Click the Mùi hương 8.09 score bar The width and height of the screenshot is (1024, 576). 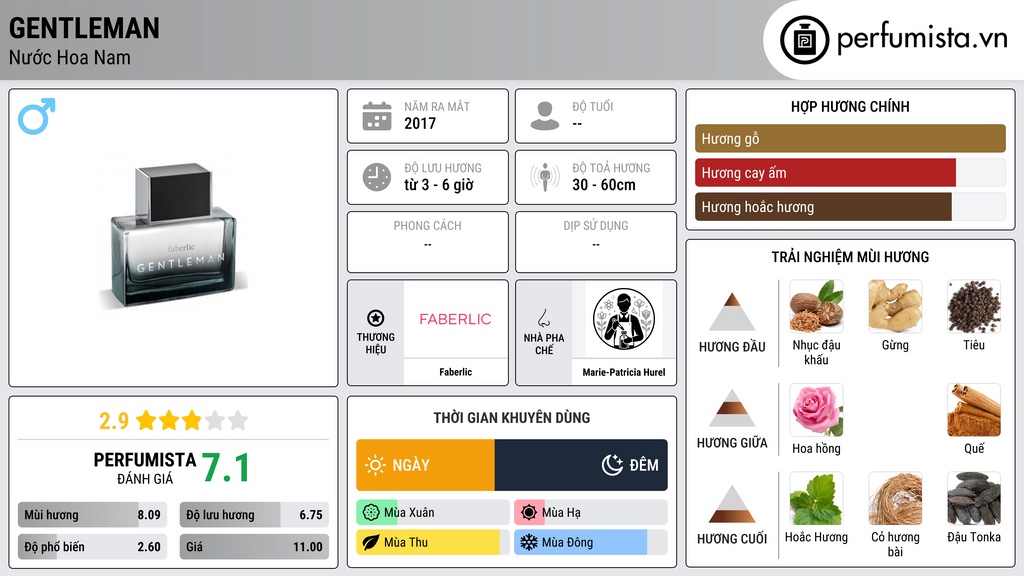click(93, 515)
